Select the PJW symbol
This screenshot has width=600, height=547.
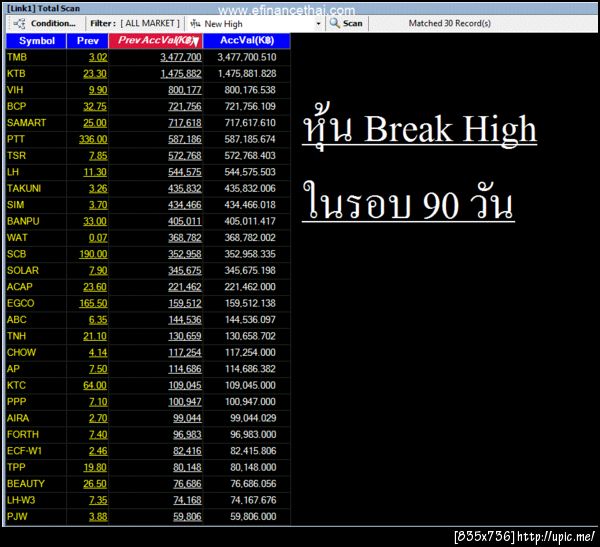pos(17,517)
